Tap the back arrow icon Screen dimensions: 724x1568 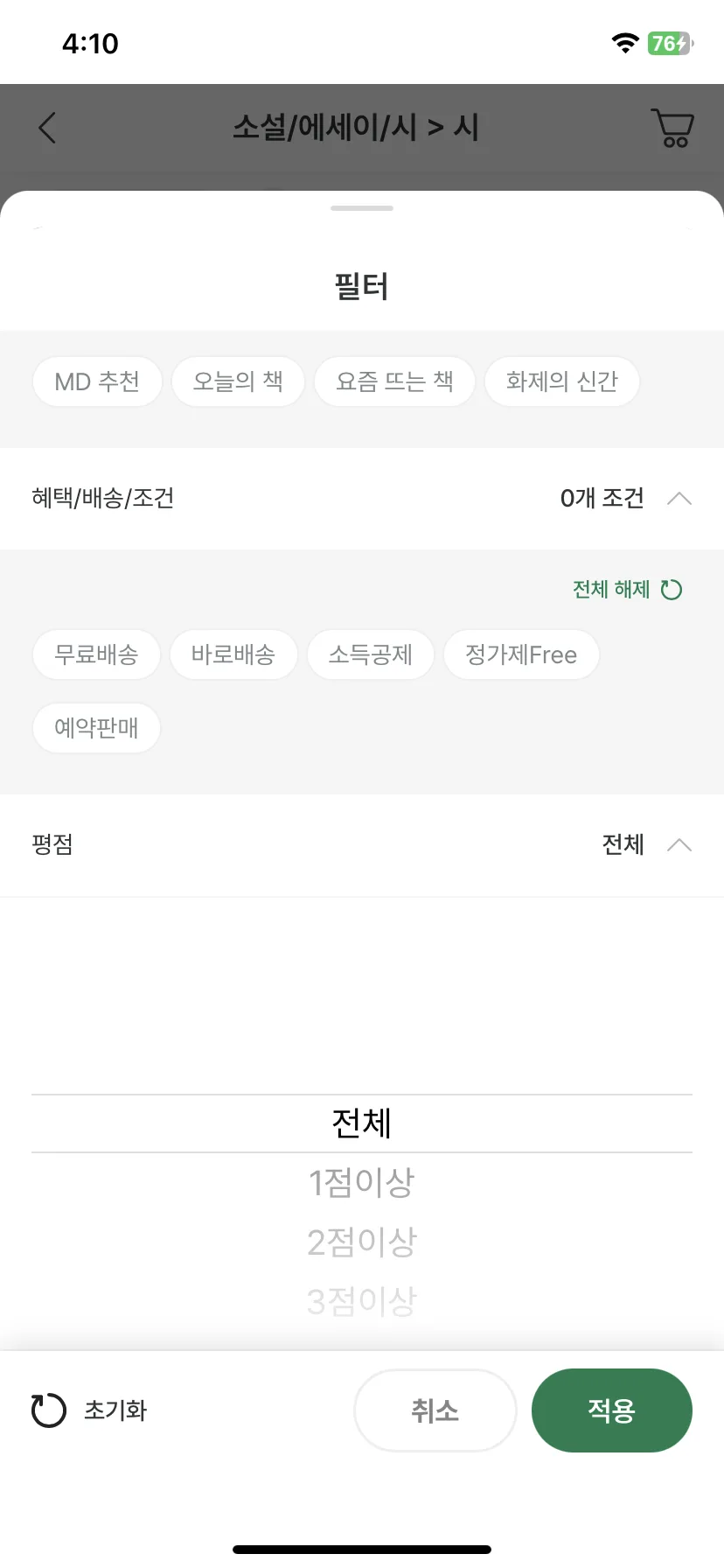tap(47, 128)
